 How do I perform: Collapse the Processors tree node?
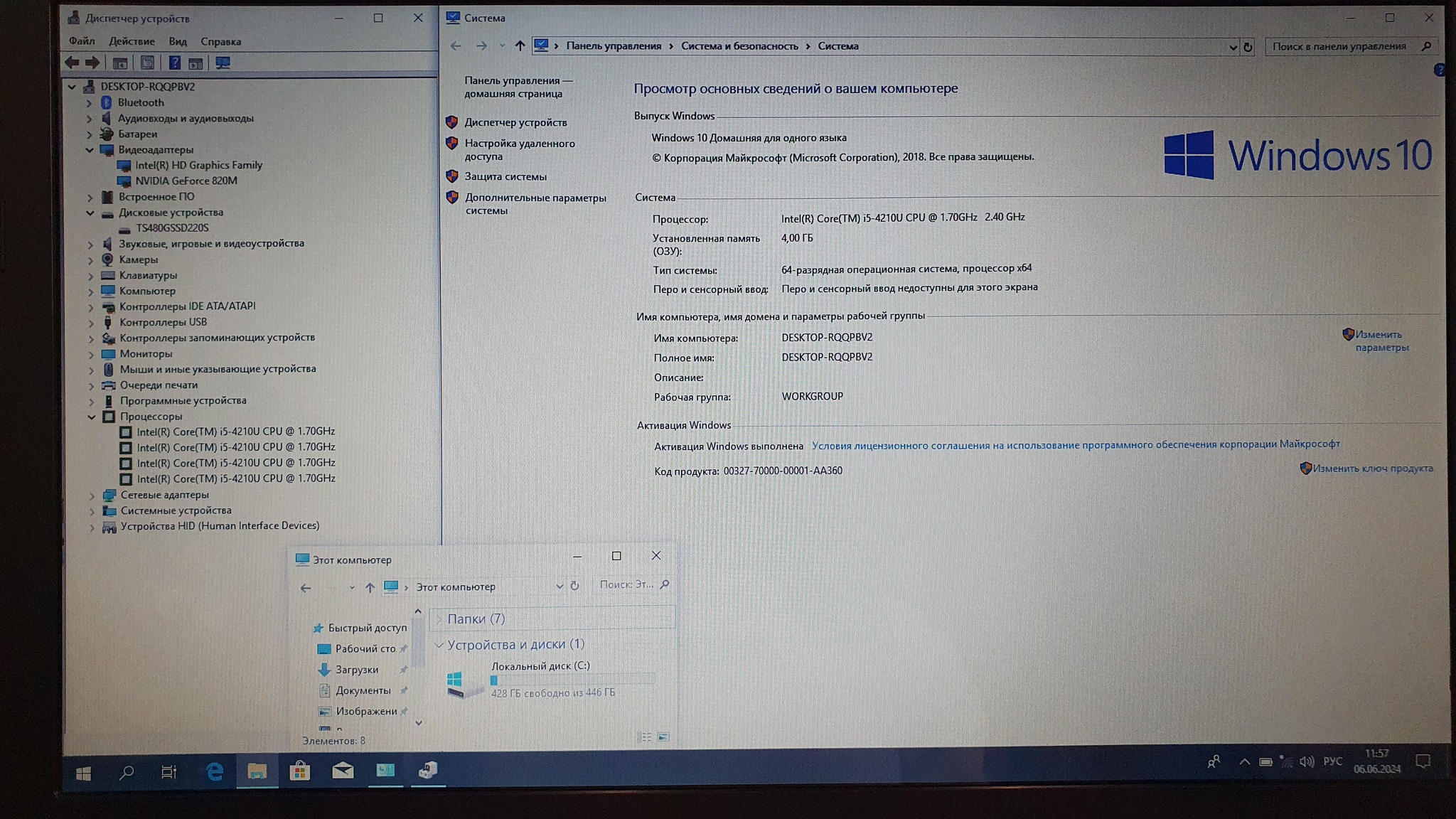[92, 417]
